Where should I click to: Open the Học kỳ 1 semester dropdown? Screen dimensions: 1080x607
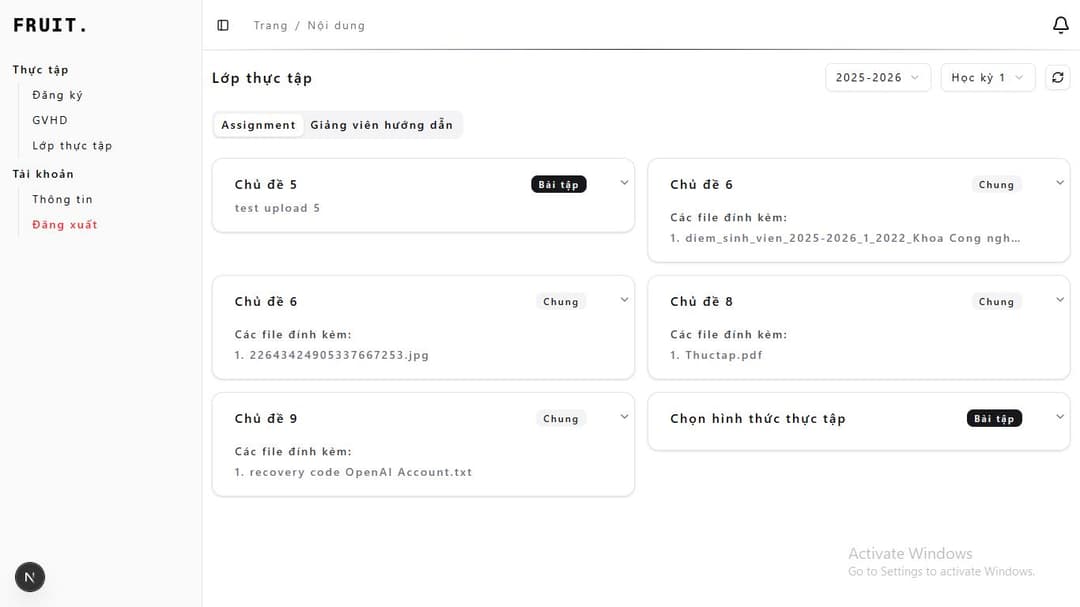(987, 78)
